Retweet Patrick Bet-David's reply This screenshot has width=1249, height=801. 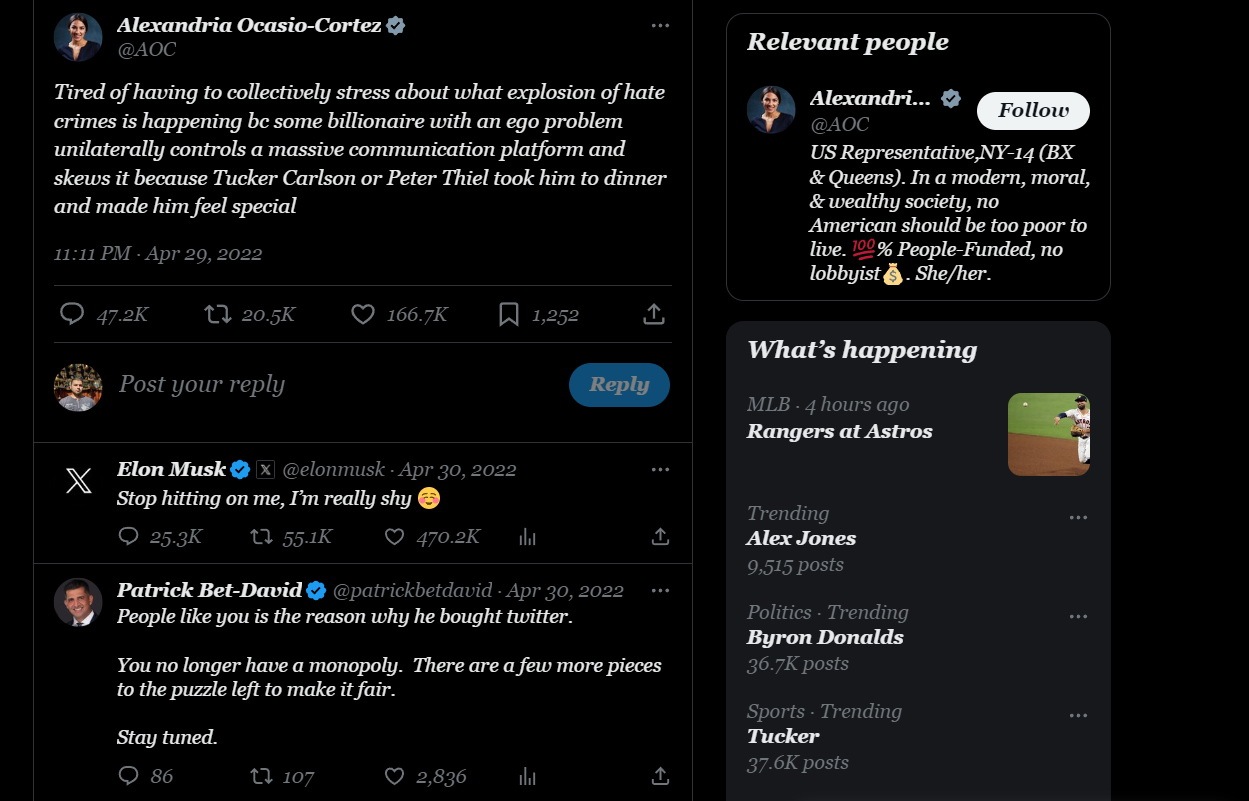coord(261,776)
